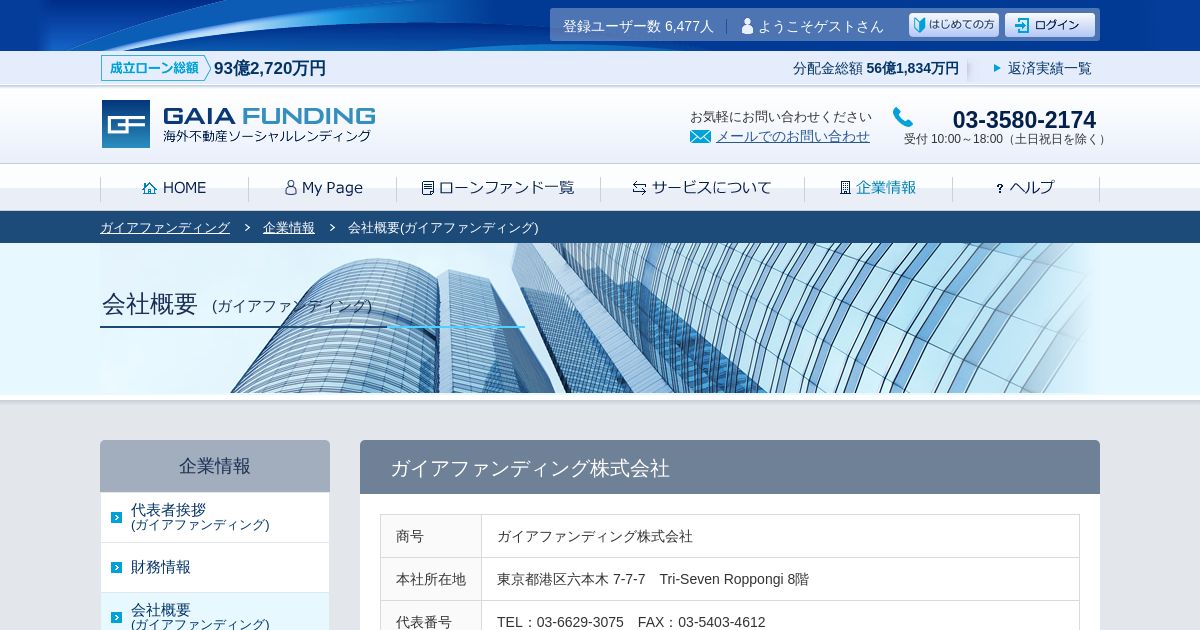Viewport: 1200px width, 630px height.
Task: Click arrow icon beside 代表者挨拶
Action: [116, 517]
